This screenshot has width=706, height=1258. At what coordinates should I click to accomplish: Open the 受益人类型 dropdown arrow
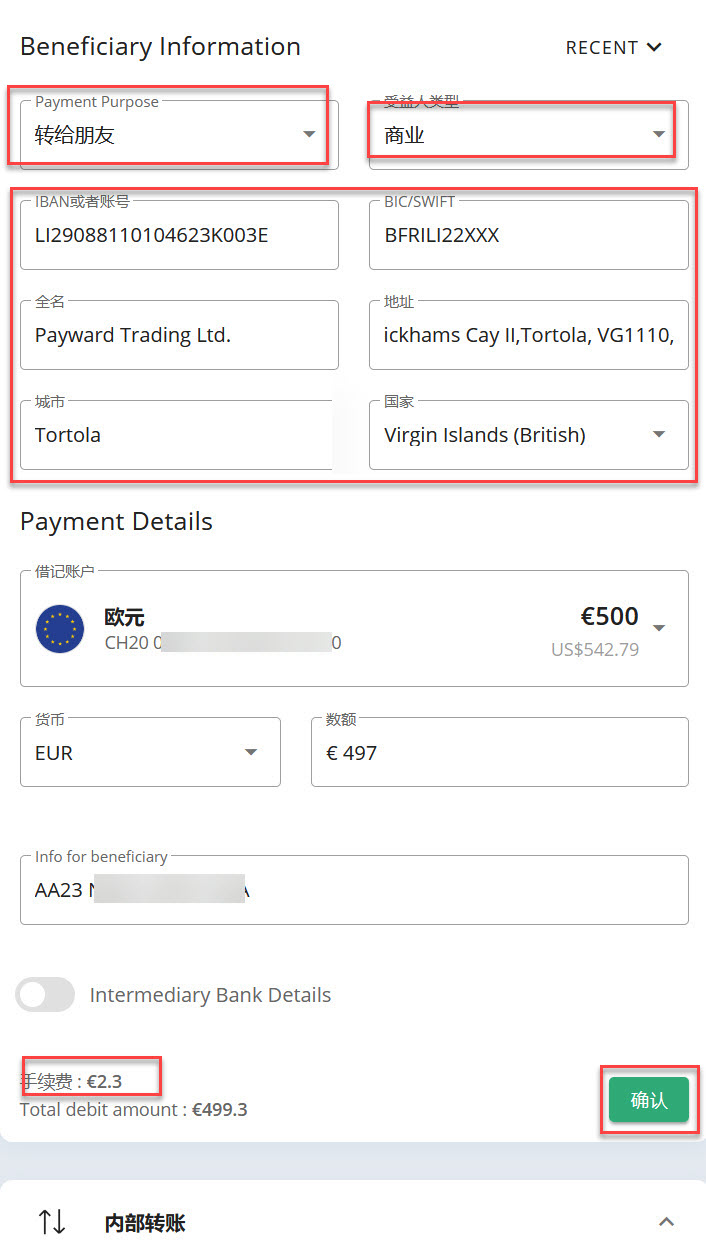pos(659,135)
